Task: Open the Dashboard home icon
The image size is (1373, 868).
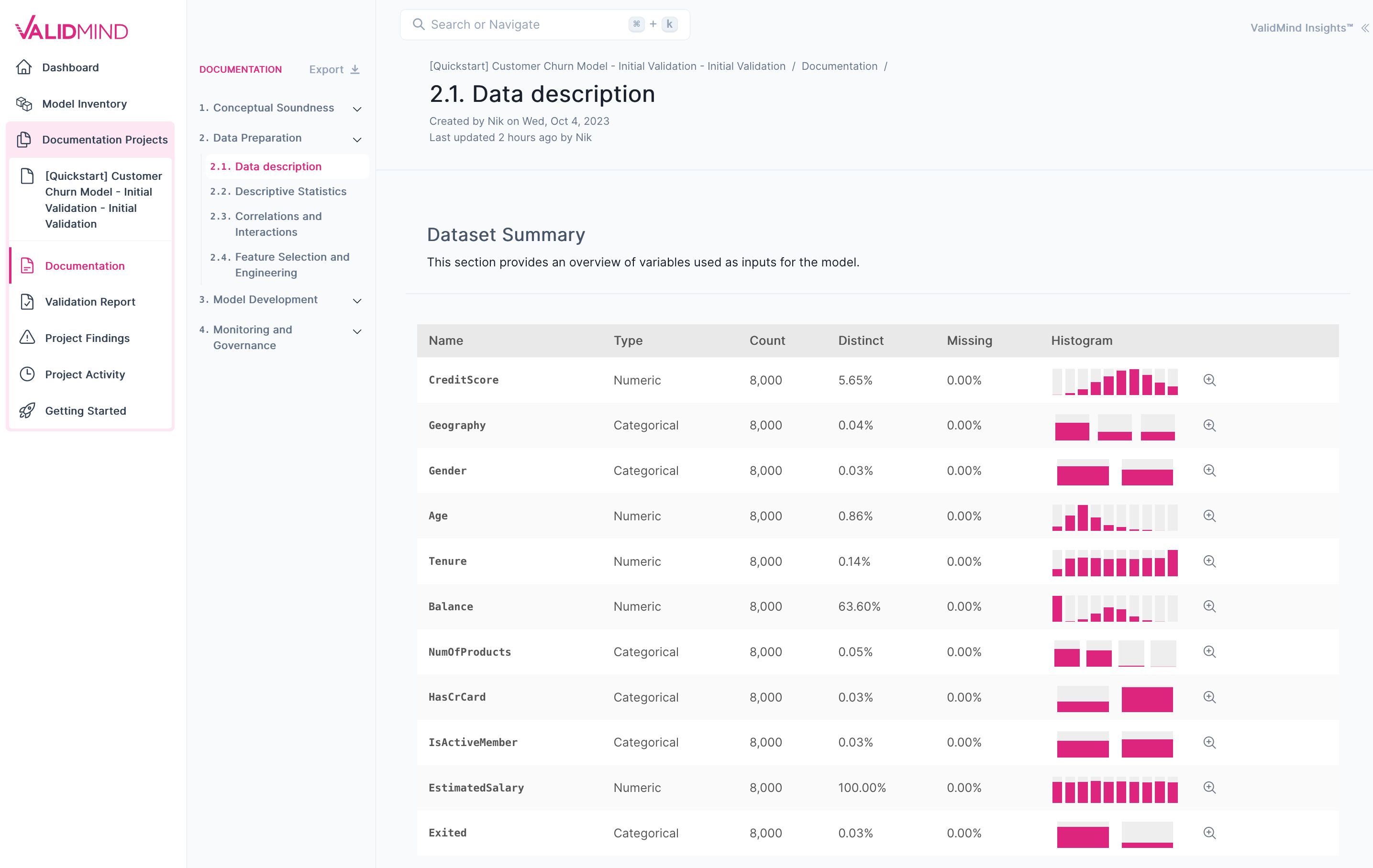Action: (24, 66)
